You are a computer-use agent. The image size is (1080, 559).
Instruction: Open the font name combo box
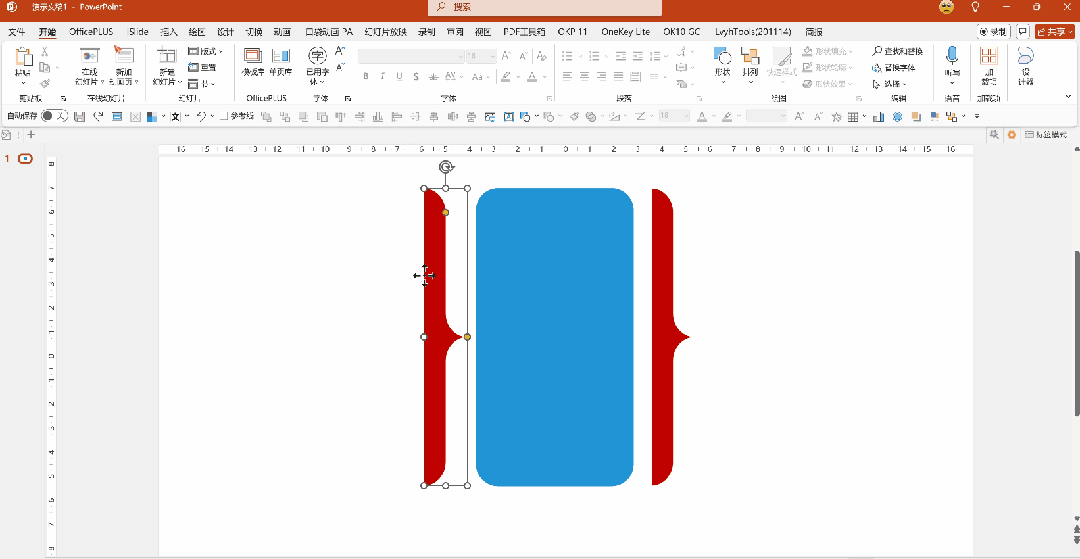point(411,56)
